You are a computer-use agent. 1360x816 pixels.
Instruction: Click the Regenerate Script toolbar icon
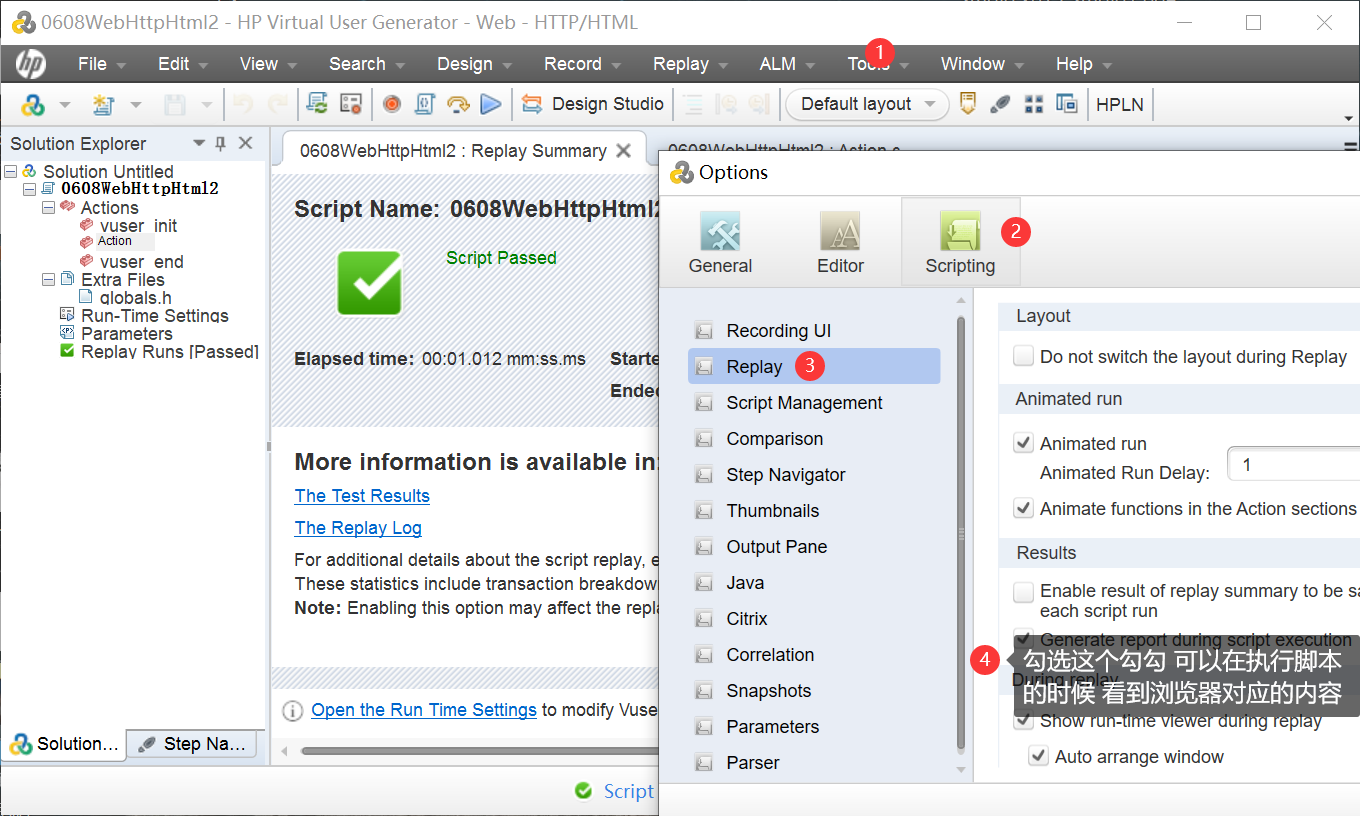point(317,104)
